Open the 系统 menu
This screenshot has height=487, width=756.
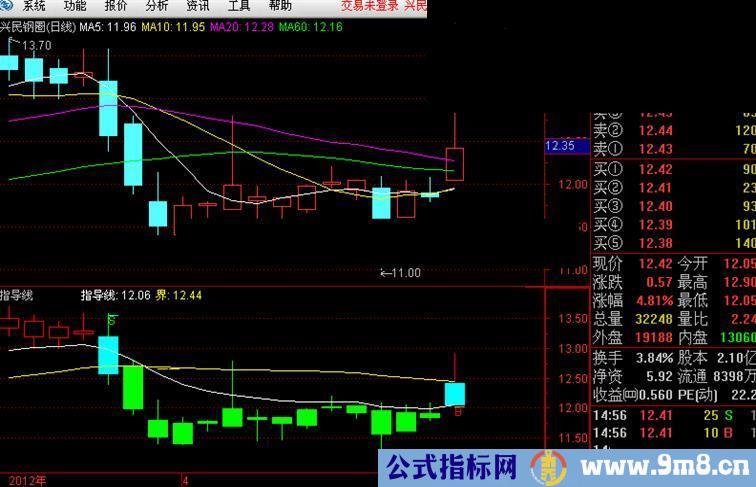point(34,6)
